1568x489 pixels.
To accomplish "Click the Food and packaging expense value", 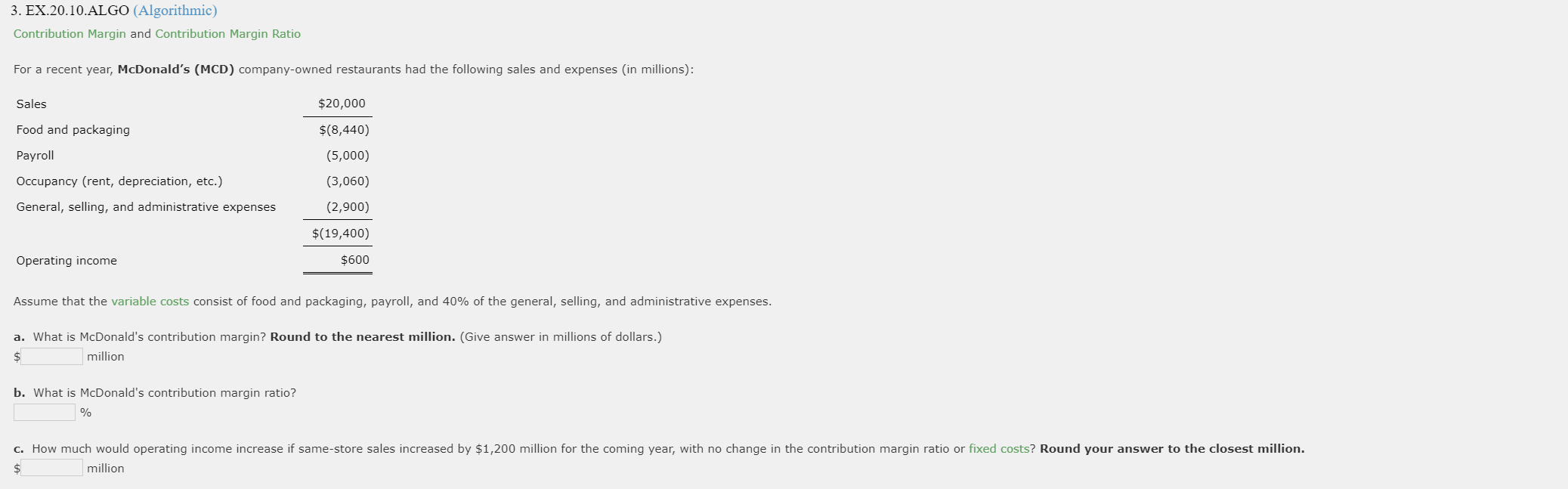I will click(345, 129).
